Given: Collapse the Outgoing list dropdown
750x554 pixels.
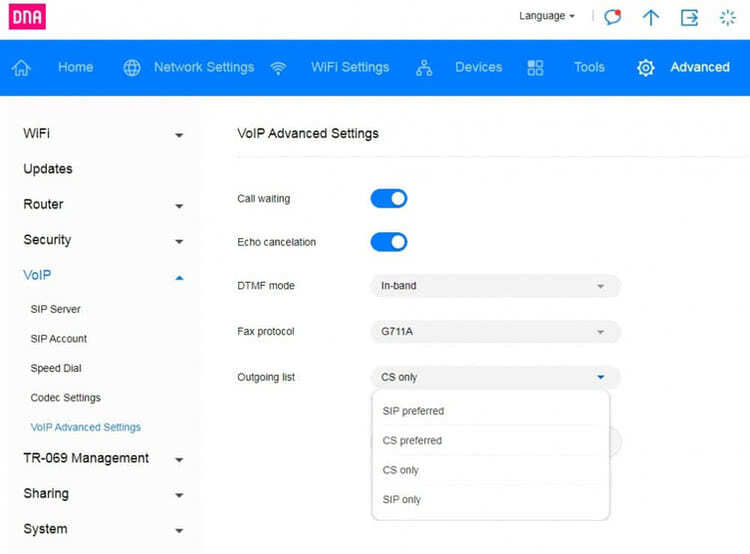Looking at the screenshot, I should (496, 377).
